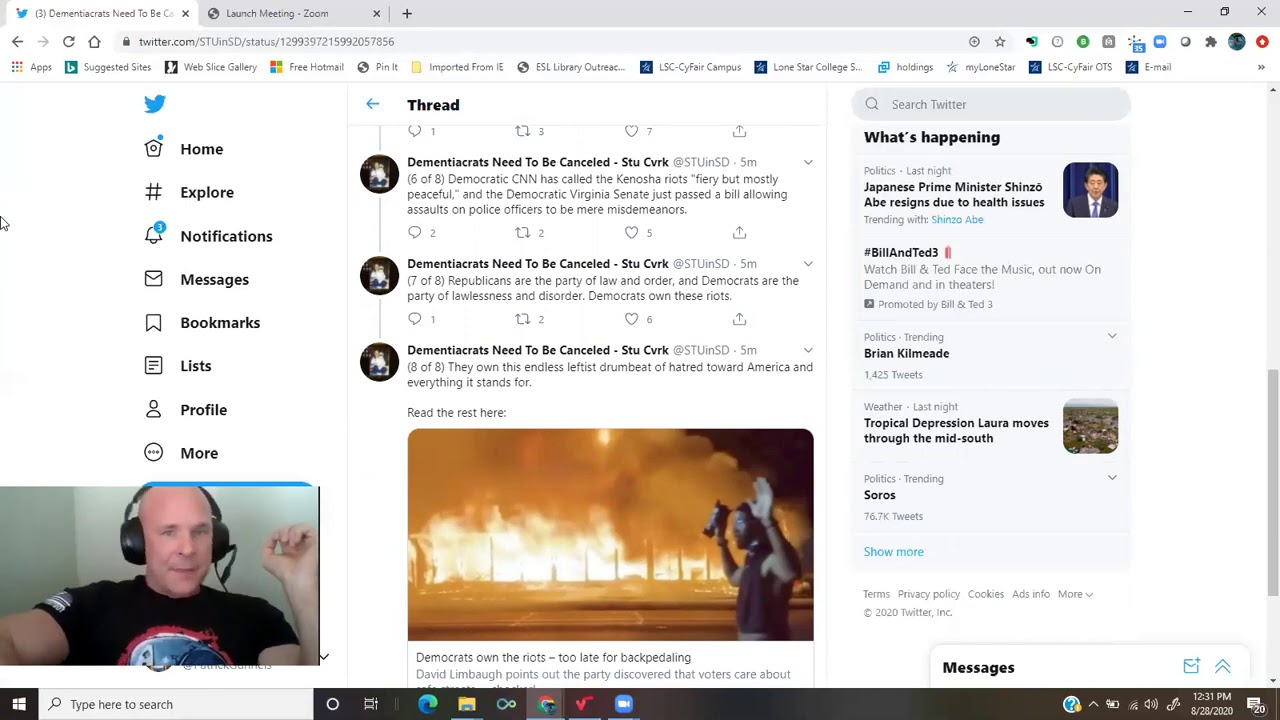Viewport: 1280px width, 720px height.
Task: Open the Privacy policy footer link
Action: (928, 594)
